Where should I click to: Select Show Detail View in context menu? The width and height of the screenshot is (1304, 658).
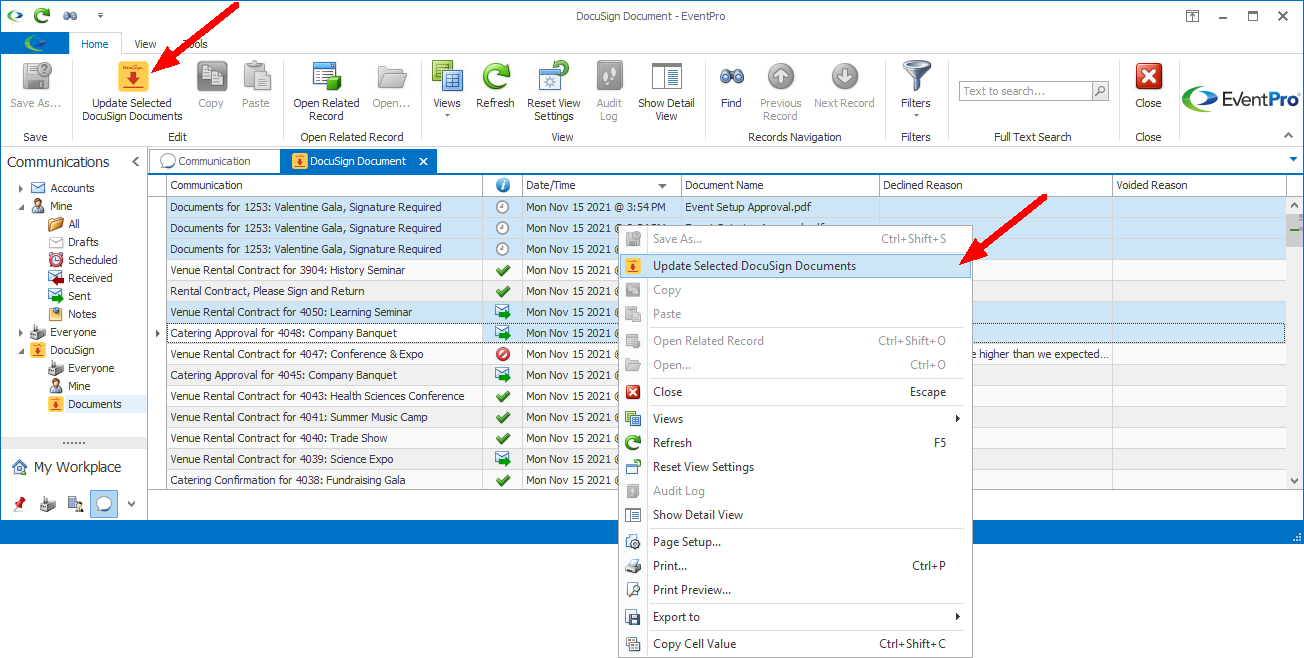(x=795, y=515)
